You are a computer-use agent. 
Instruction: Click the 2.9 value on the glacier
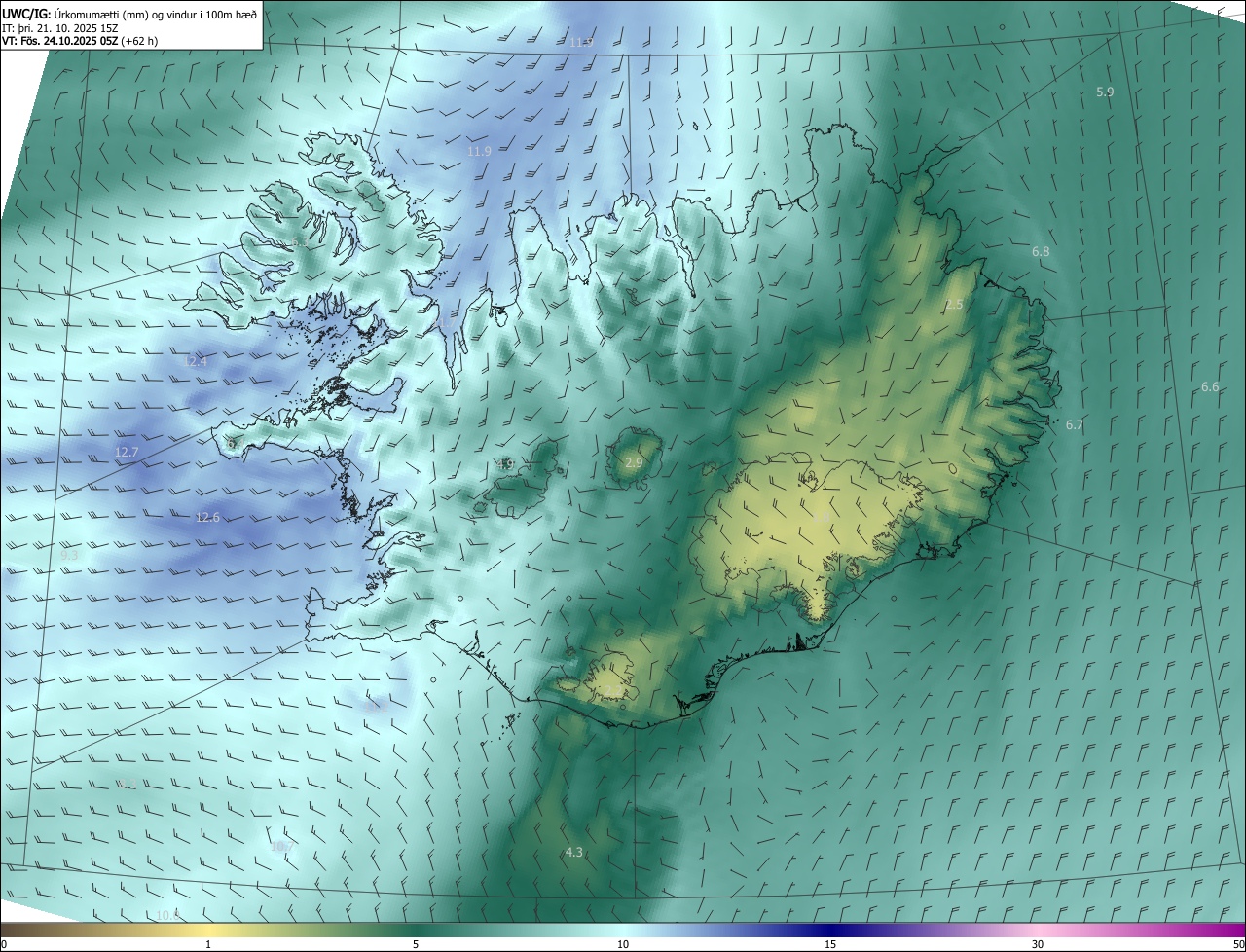634,462
